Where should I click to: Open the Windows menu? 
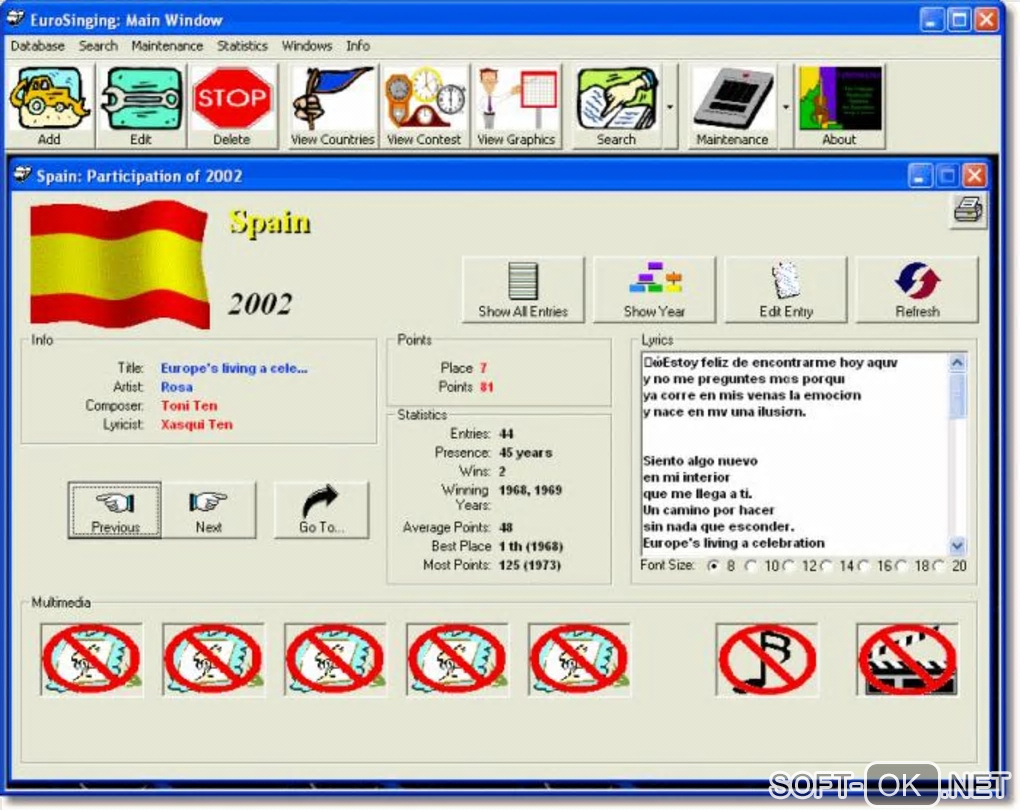coord(306,46)
